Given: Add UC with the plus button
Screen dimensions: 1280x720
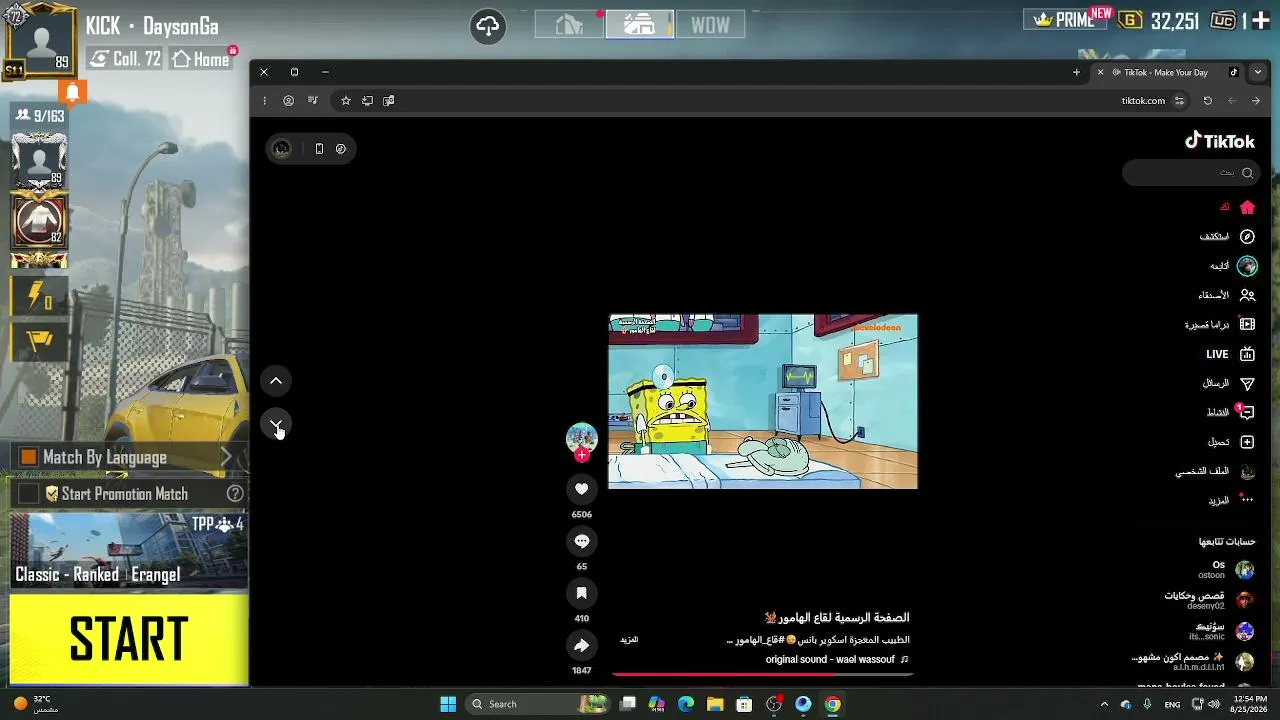Looking at the screenshot, I should pos(1260,20).
